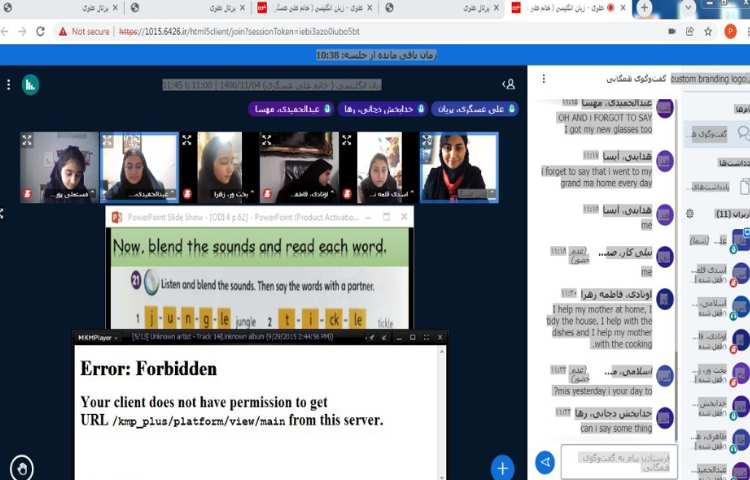The image size is (750, 480).
Task: Click the MKMPlayer pin-on-top icon in title bar
Action: 371,338
